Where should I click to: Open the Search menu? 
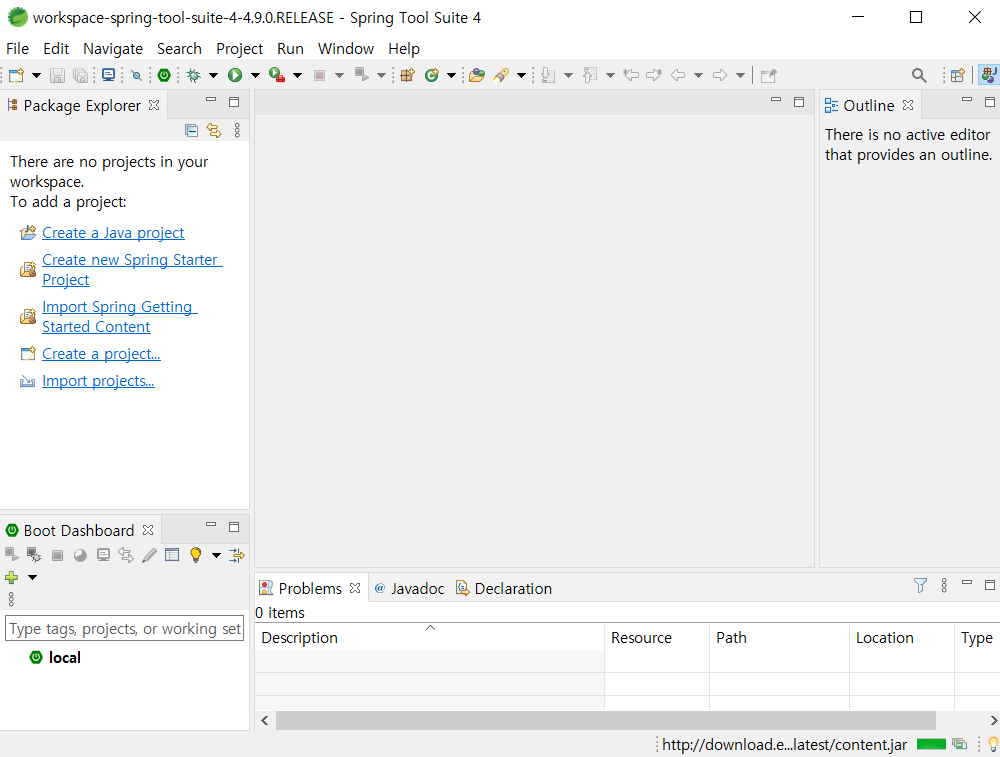pos(179,48)
